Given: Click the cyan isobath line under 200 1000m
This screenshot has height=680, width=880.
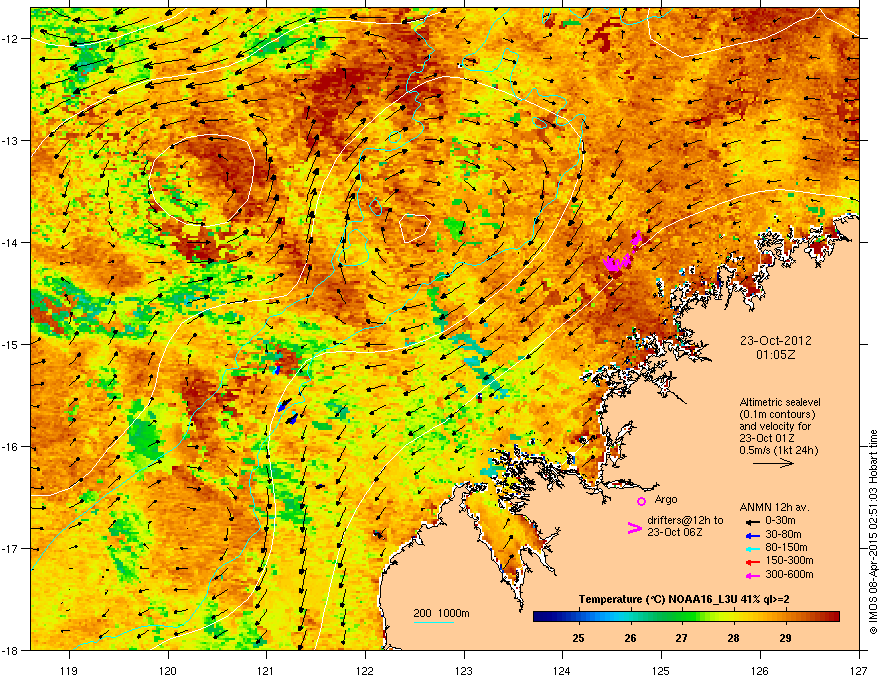Looking at the screenshot, I should (x=433, y=622).
